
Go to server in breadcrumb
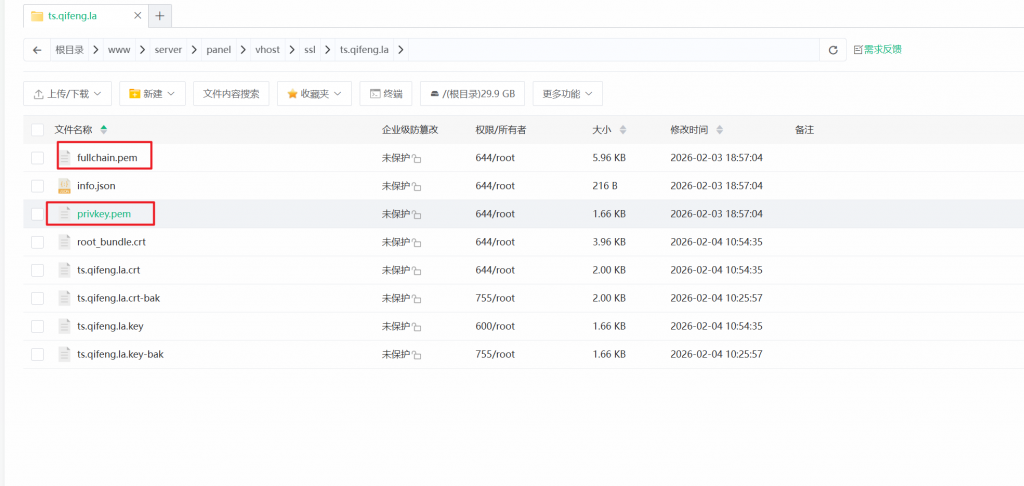tap(168, 50)
